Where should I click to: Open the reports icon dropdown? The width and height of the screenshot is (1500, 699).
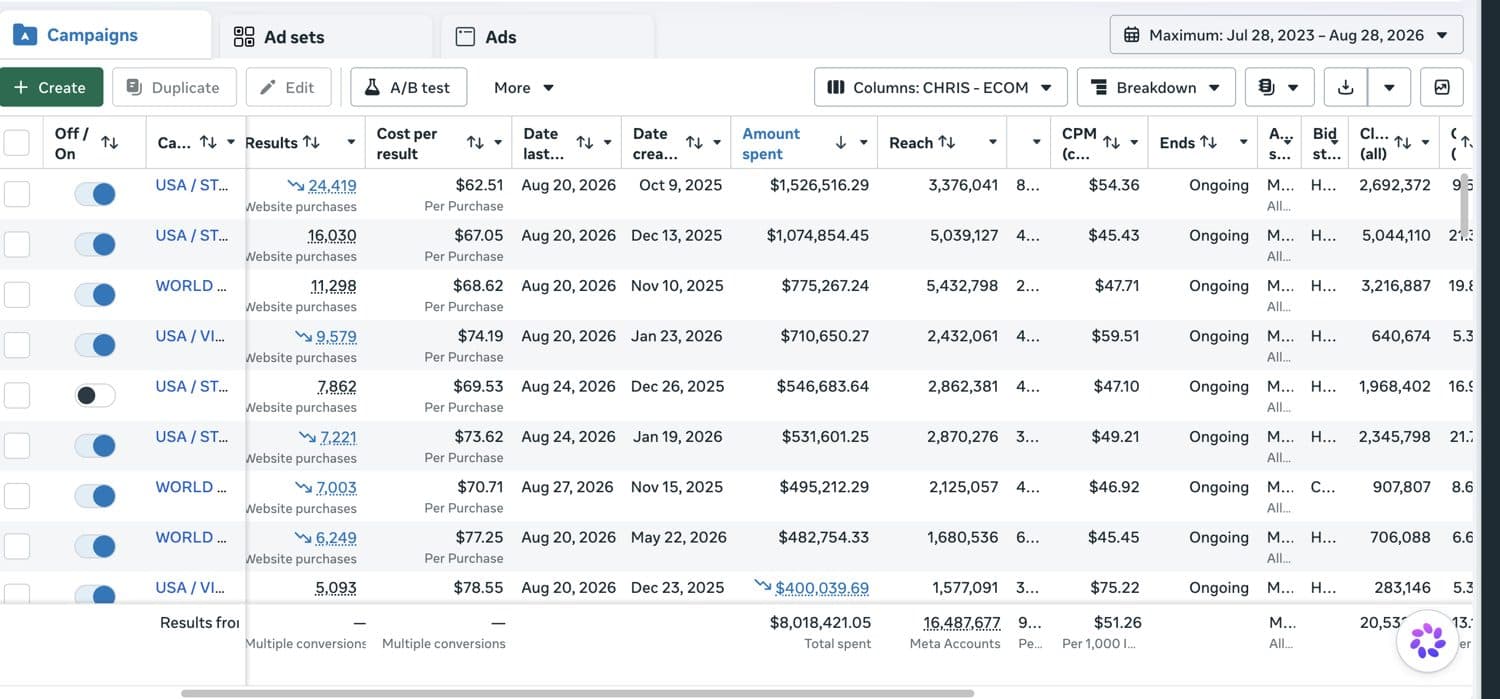[1279, 87]
